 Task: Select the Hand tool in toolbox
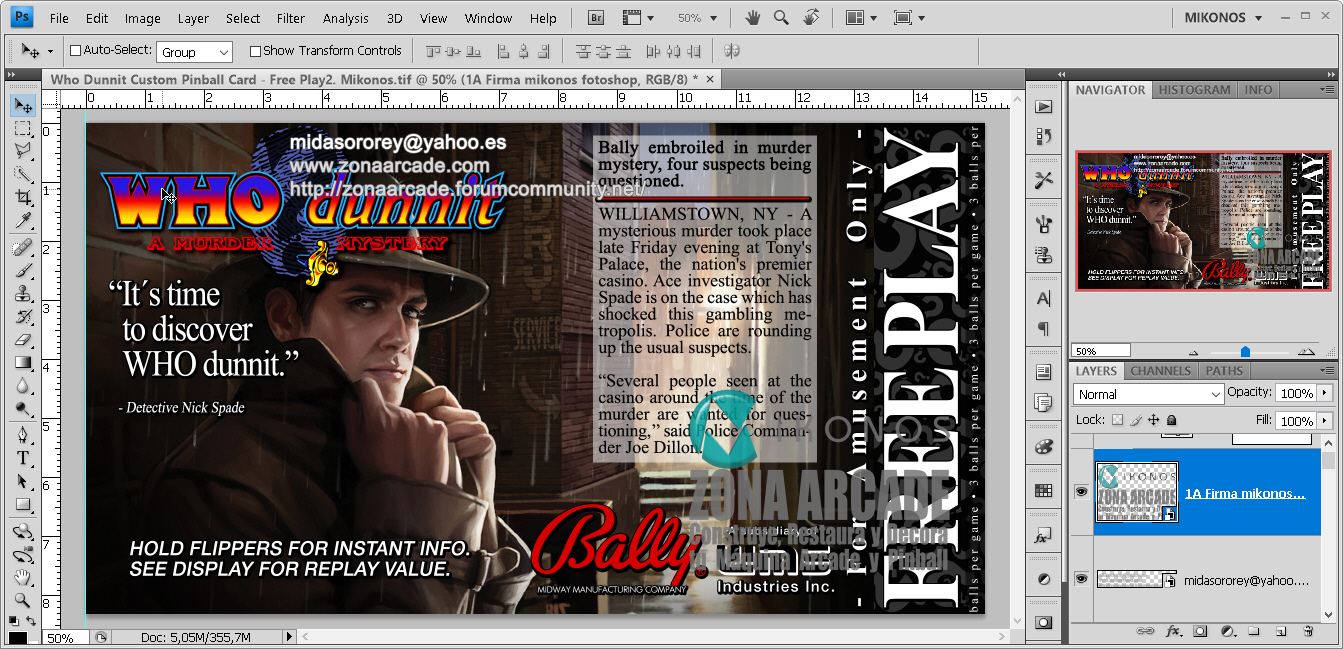coord(22,578)
